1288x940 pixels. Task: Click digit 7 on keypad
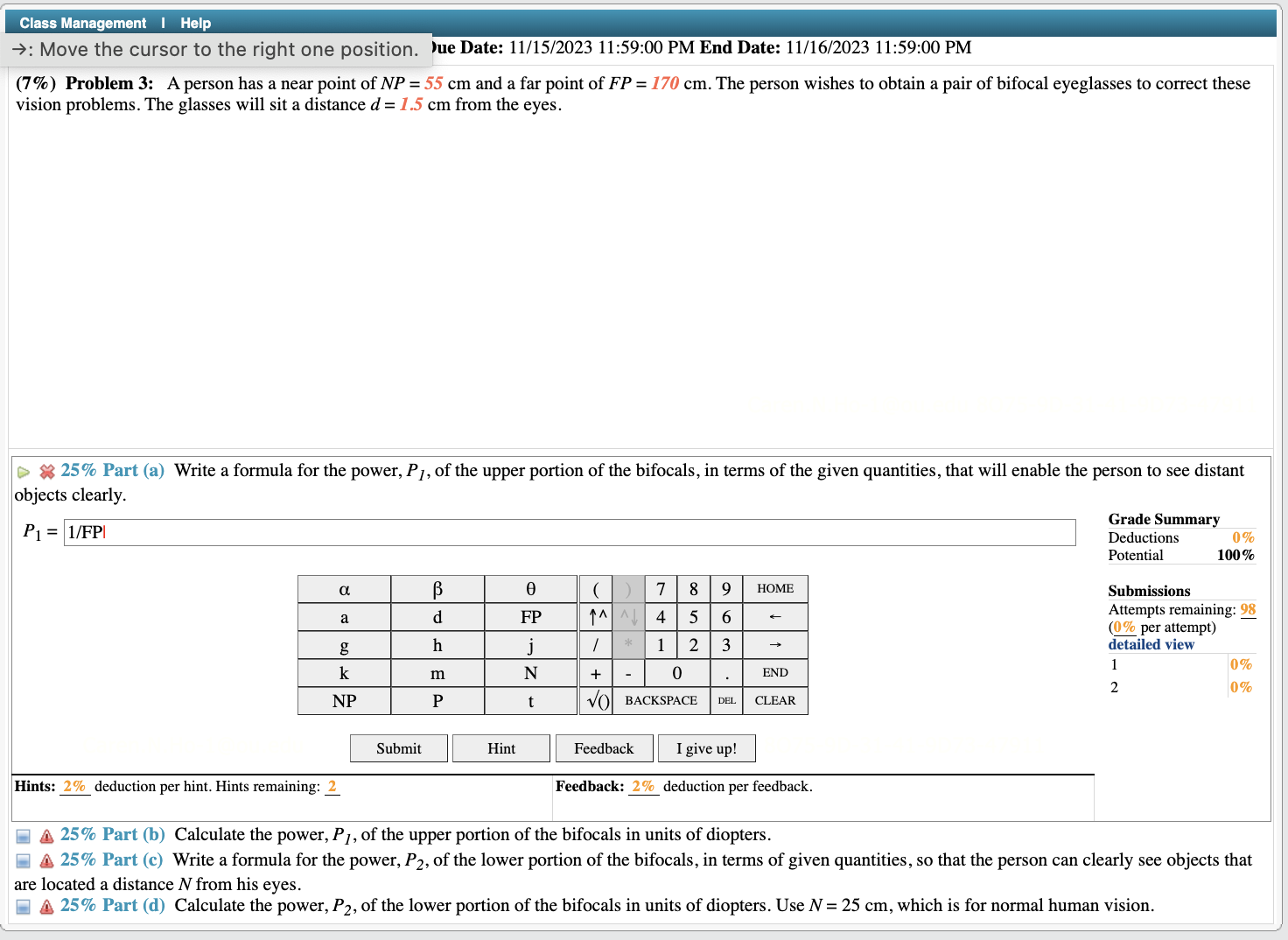[661, 589]
